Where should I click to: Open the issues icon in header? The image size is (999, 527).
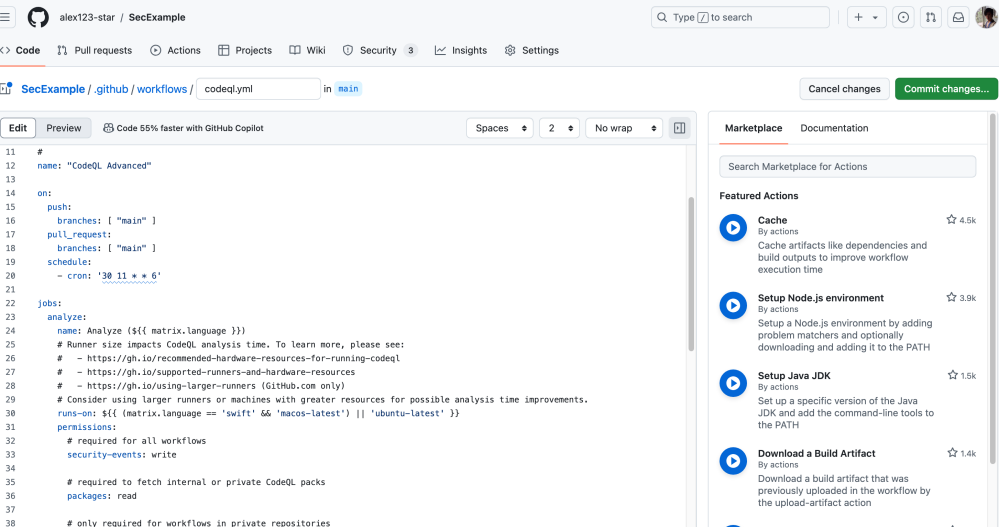903,17
